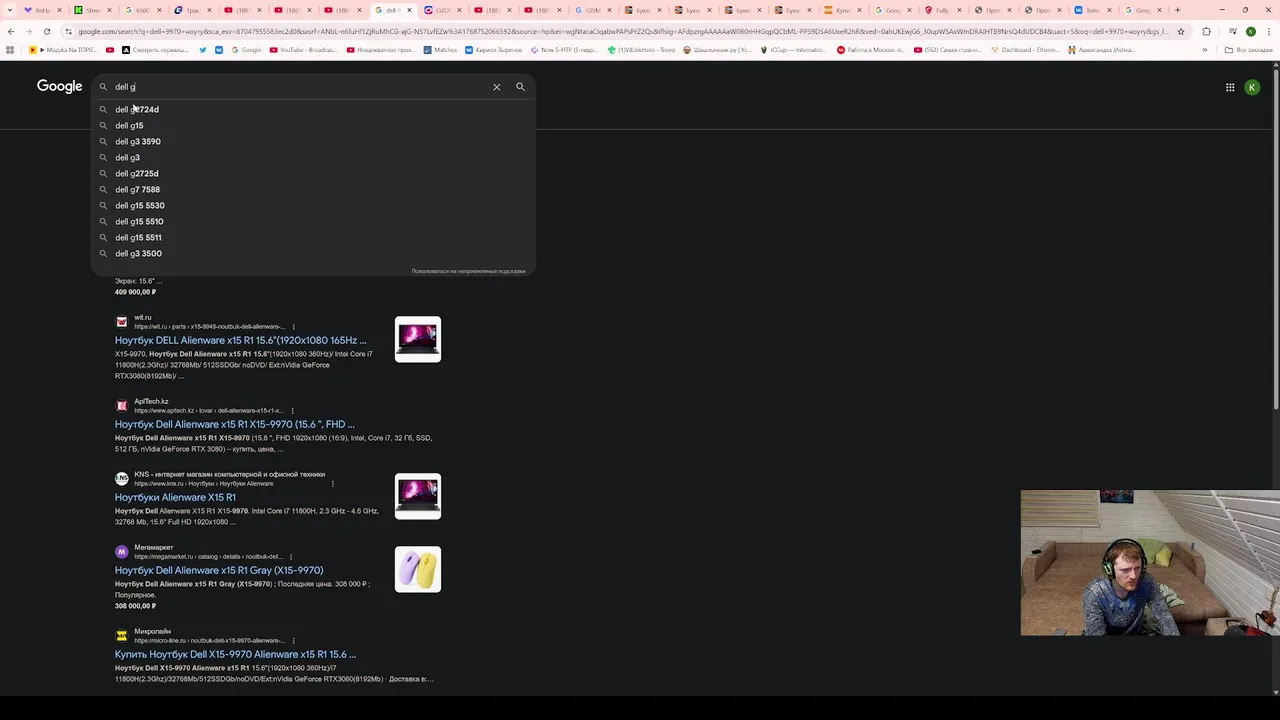Show more bookmarks chevron

point(1207,50)
